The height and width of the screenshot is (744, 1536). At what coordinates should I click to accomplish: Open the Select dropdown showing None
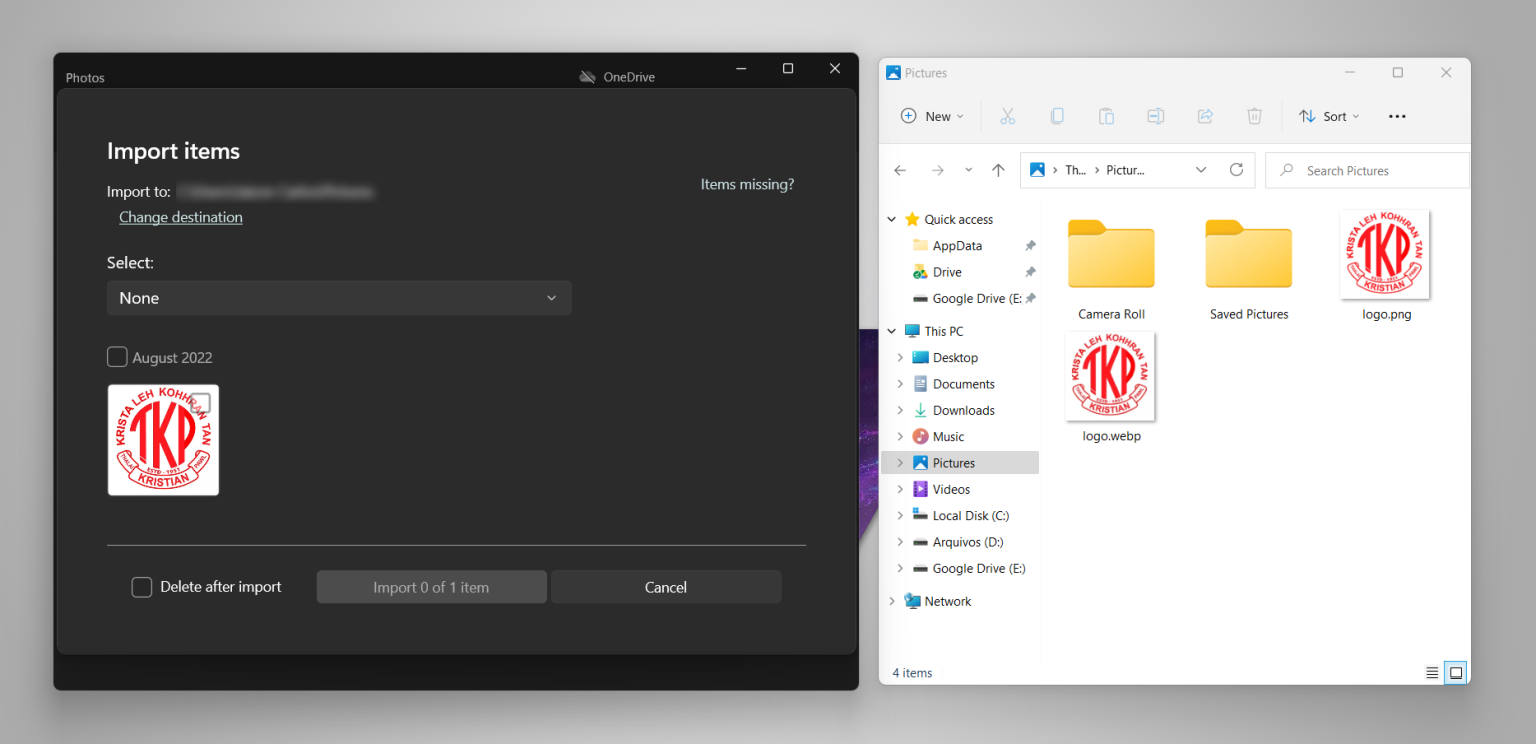339,298
